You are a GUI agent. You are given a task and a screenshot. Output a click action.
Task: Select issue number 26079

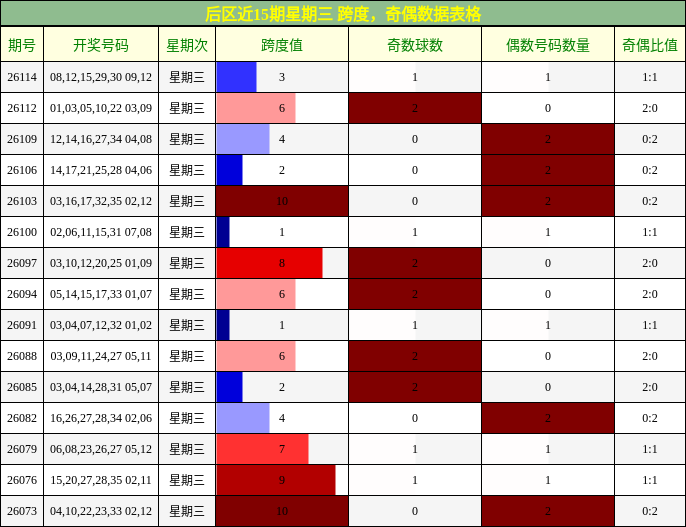[22, 449]
